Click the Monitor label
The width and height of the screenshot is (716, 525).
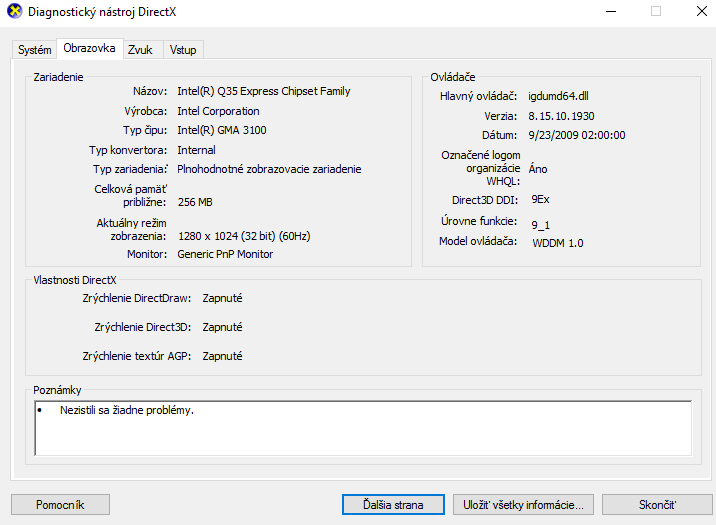(x=147, y=254)
